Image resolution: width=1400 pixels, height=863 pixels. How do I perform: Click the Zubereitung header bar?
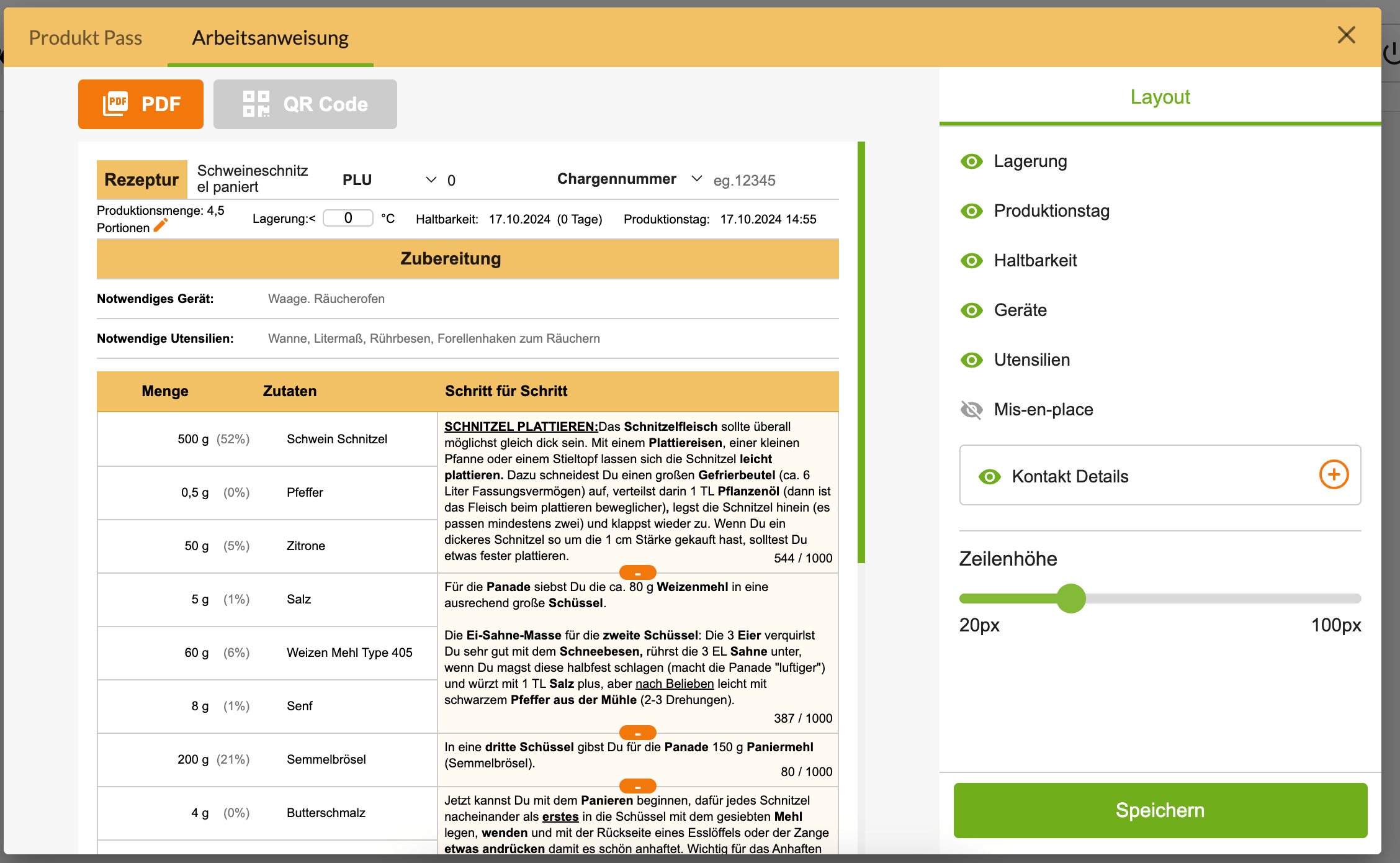468,258
